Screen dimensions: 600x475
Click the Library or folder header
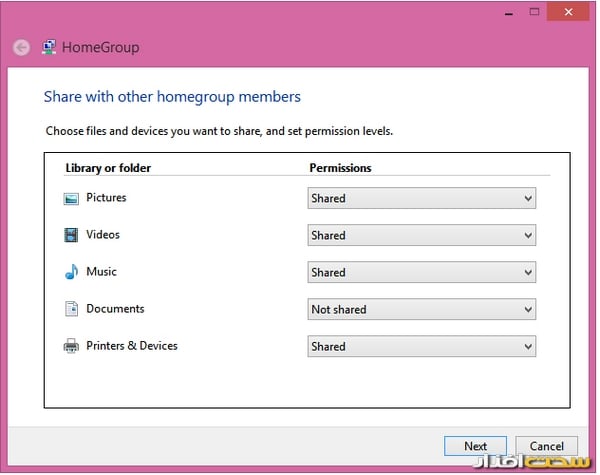coord(108,168)
